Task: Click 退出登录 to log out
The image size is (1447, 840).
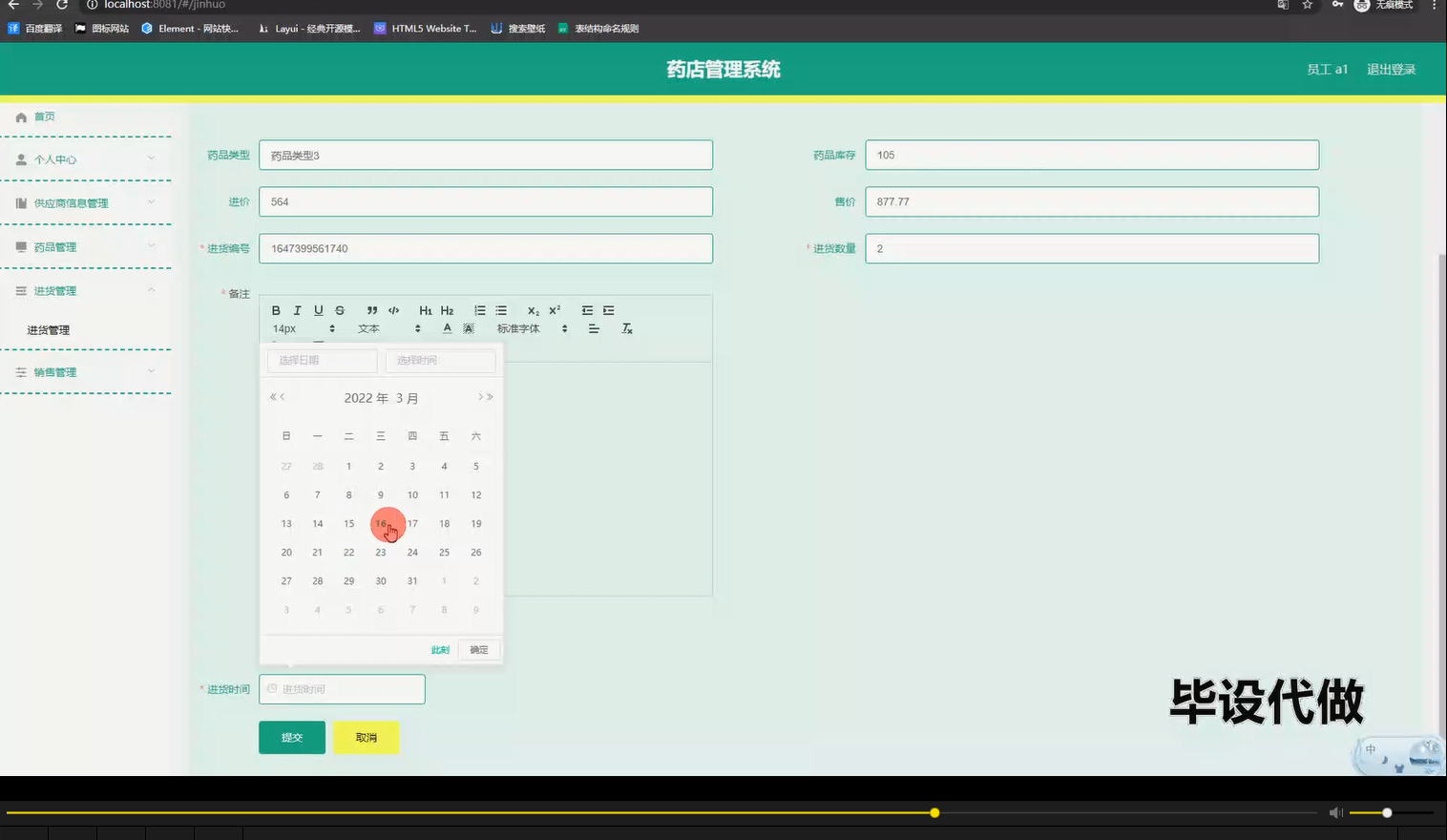Action: pos(1391,70)
